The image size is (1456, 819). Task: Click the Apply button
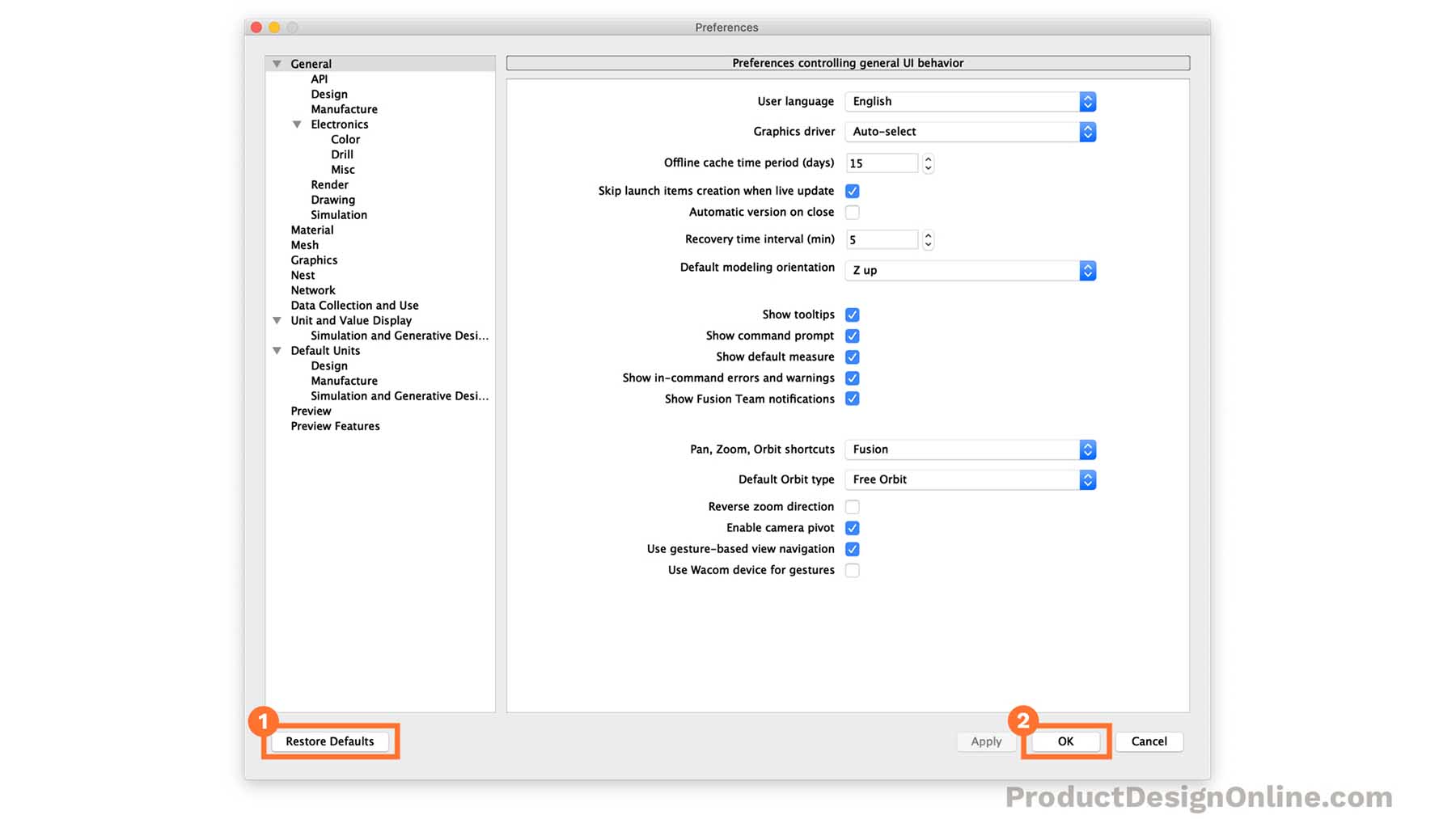click(986, 741)
